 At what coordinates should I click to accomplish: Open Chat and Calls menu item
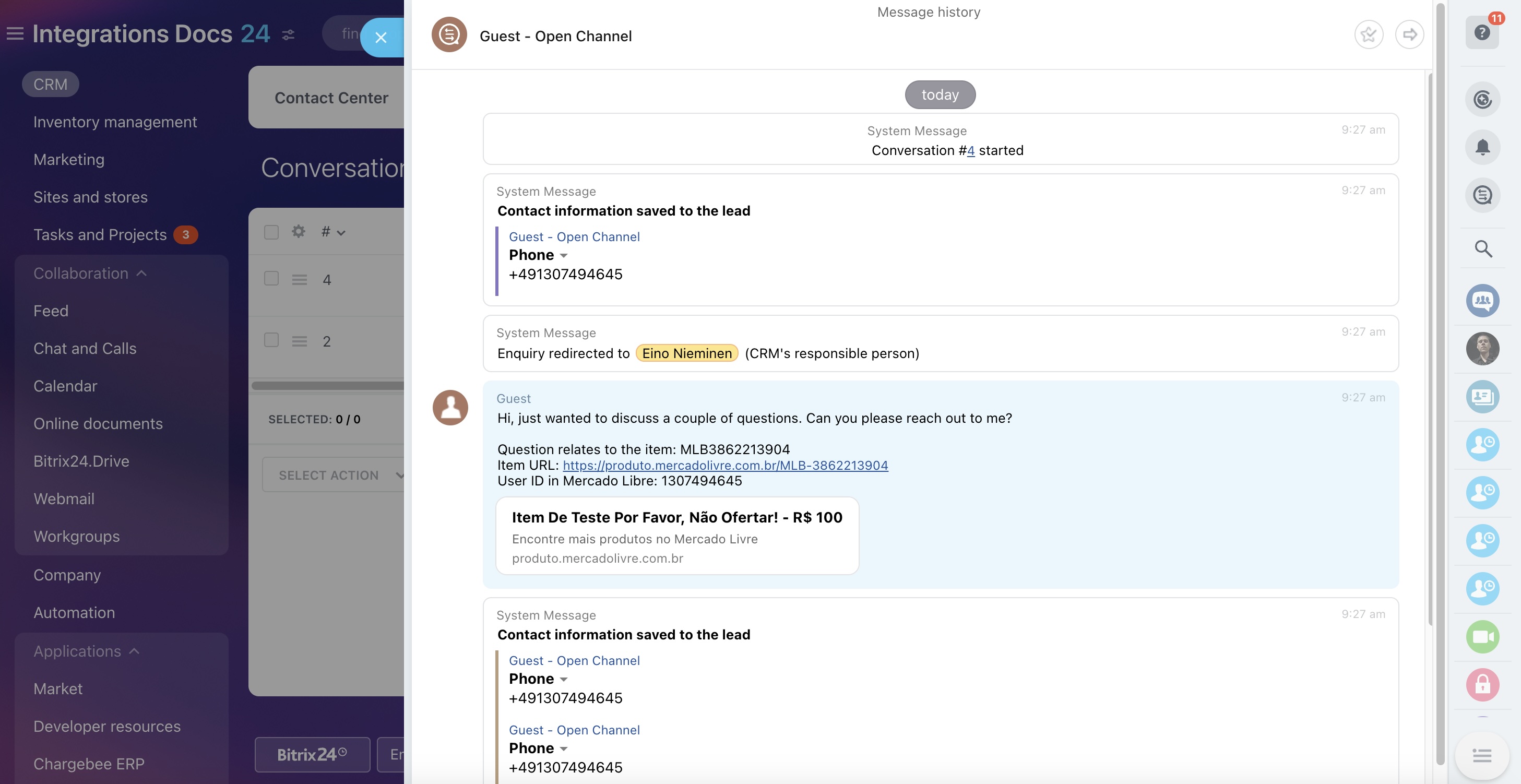pos(85,348)
